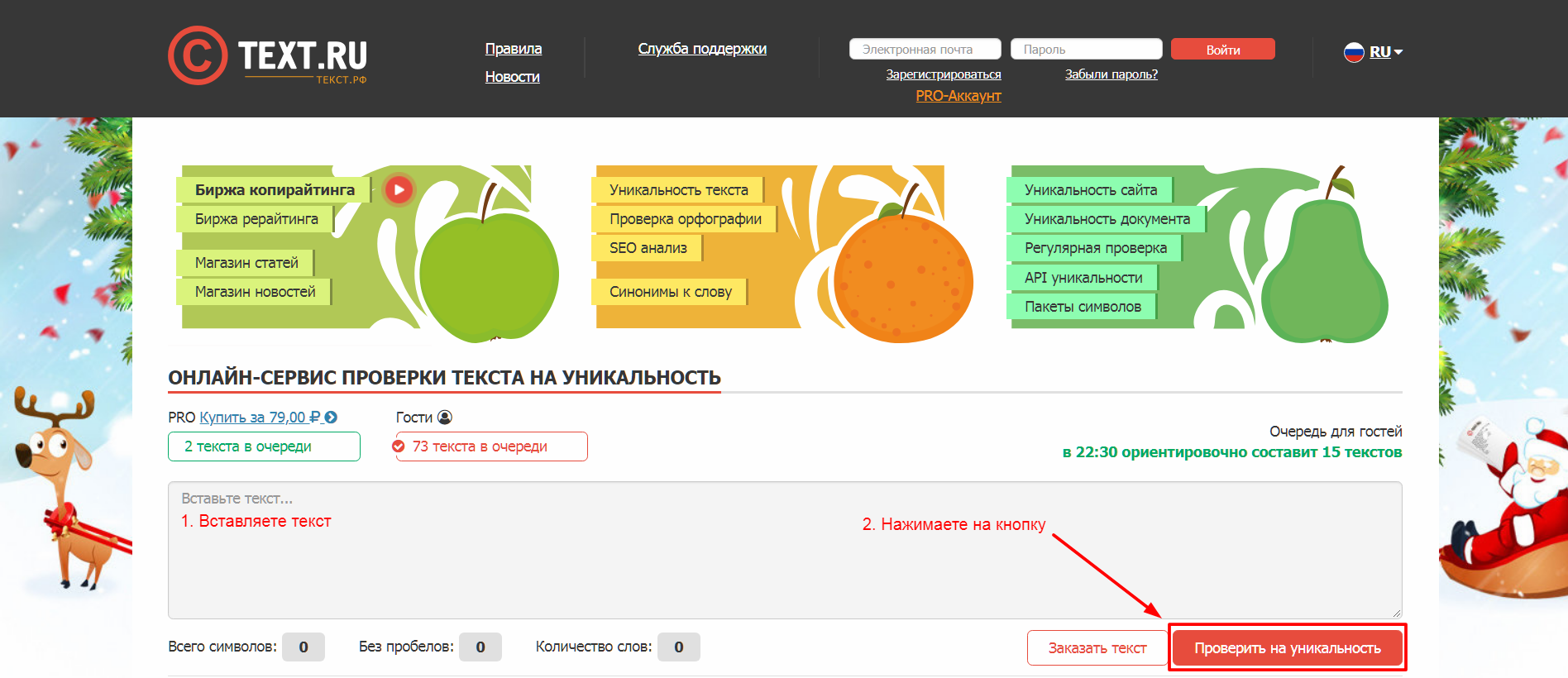
Task: Click Забыли пароль? link
Action: pyautogui.click(x=1111, y=74)
